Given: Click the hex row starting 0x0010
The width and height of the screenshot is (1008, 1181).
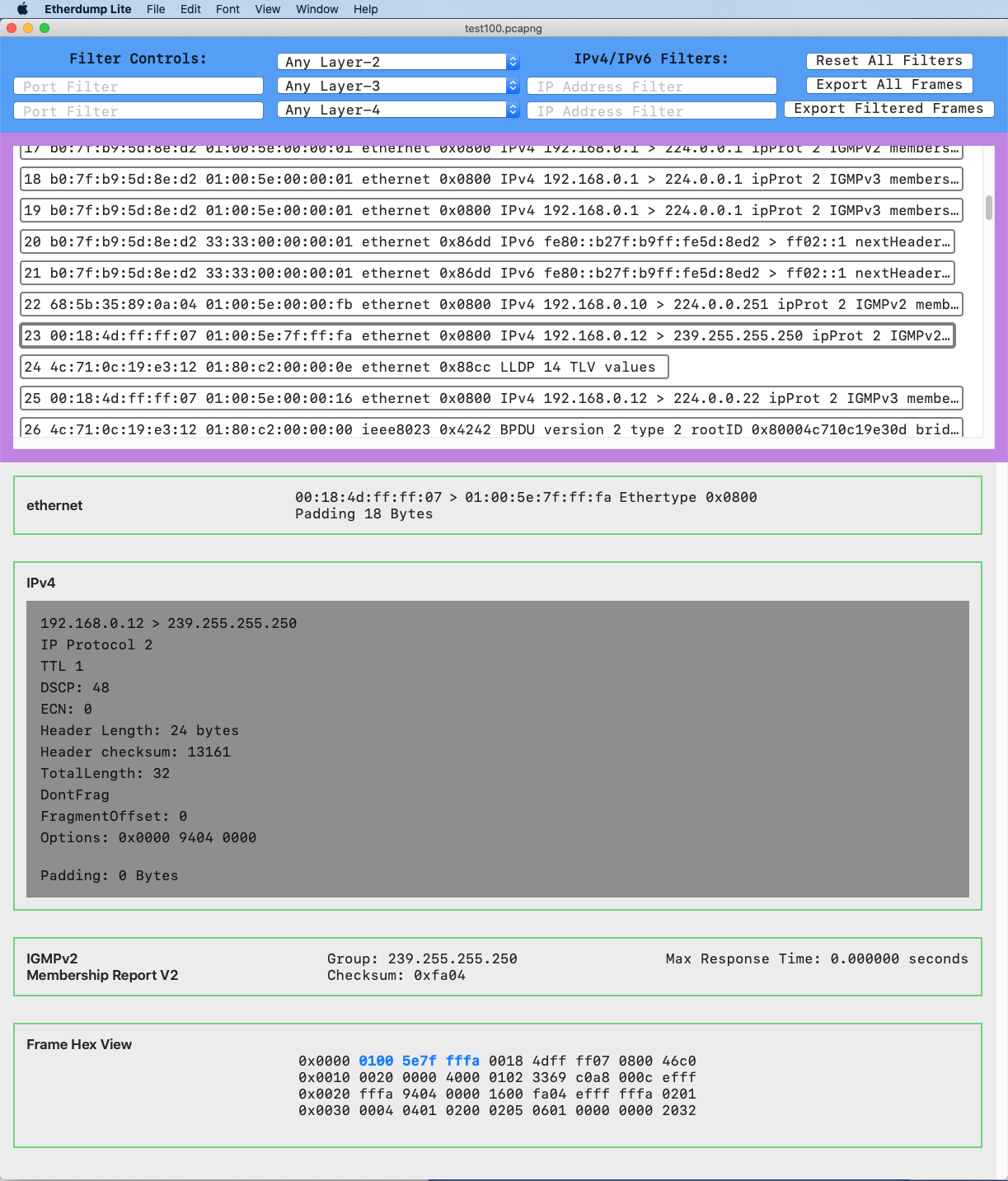Looking at the screenshot, I should 497,1077.
